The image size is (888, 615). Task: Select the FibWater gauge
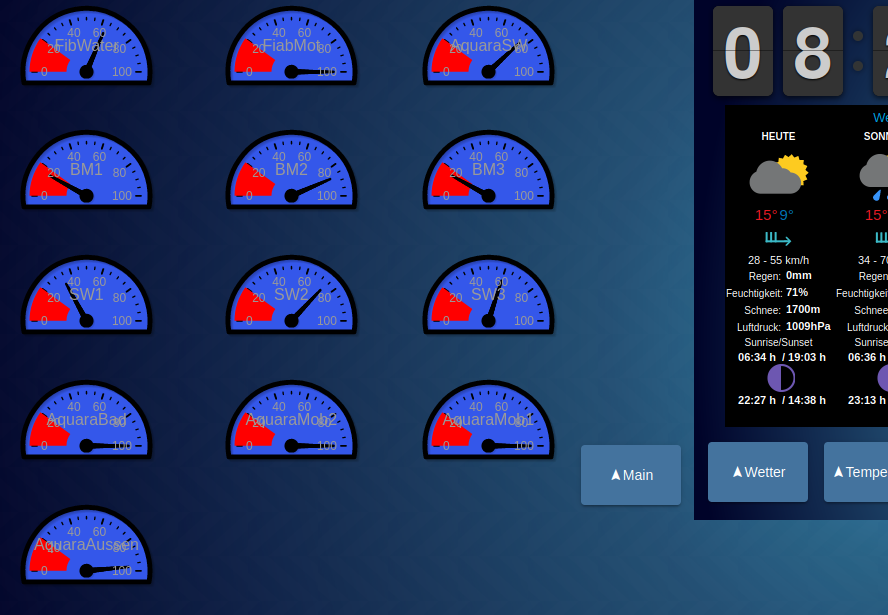87,46
